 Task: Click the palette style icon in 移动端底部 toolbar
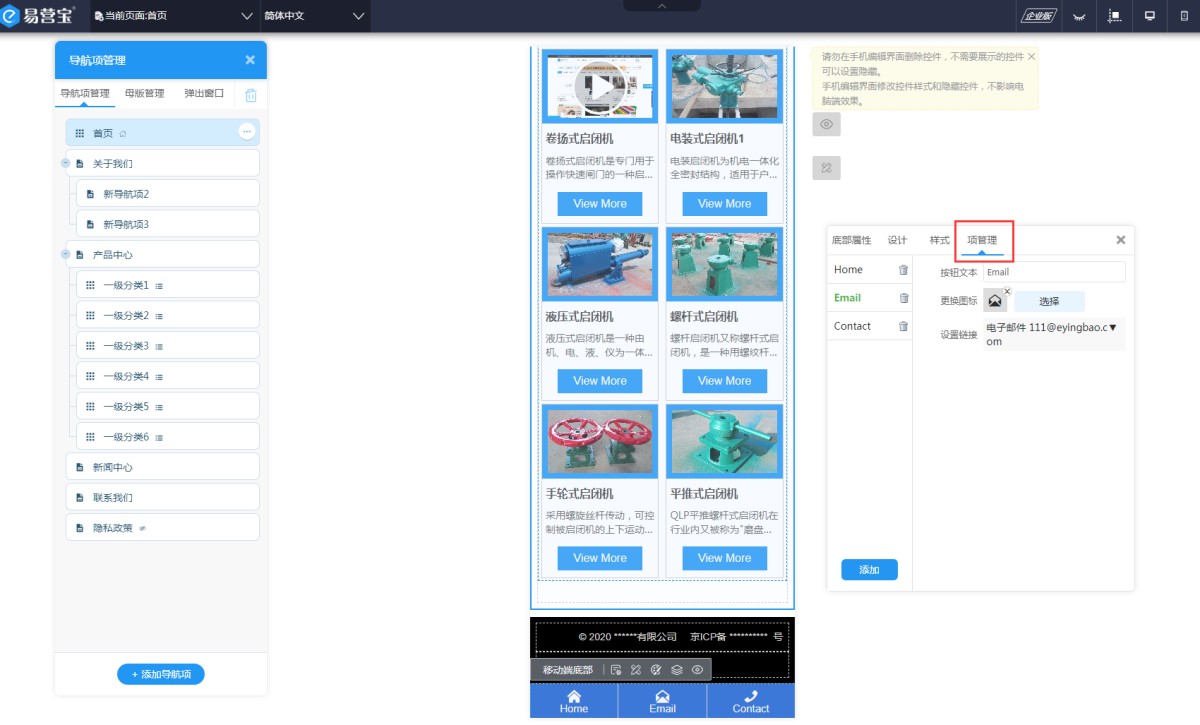click(x=656, y=670)
